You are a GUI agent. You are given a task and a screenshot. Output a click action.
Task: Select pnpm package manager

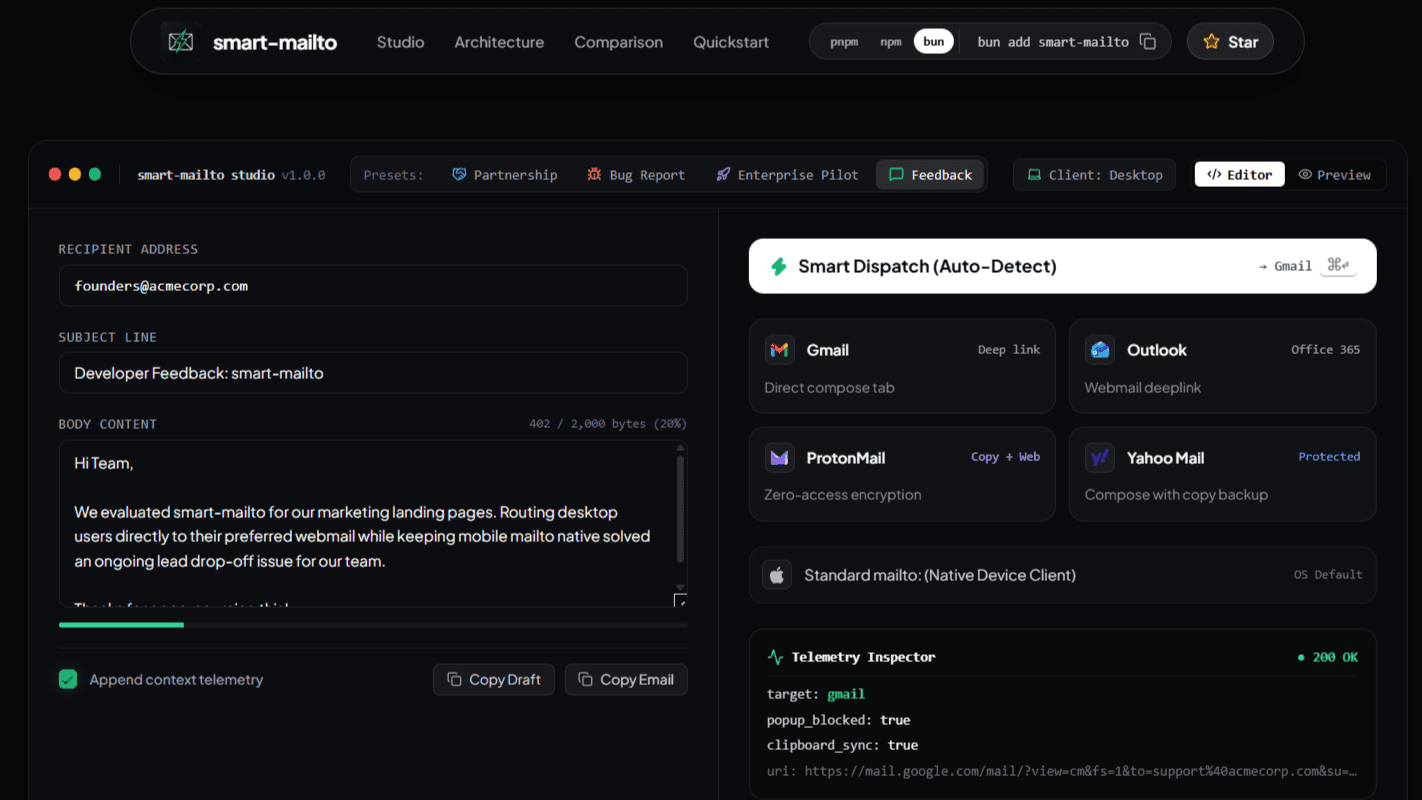pos(844,42)
